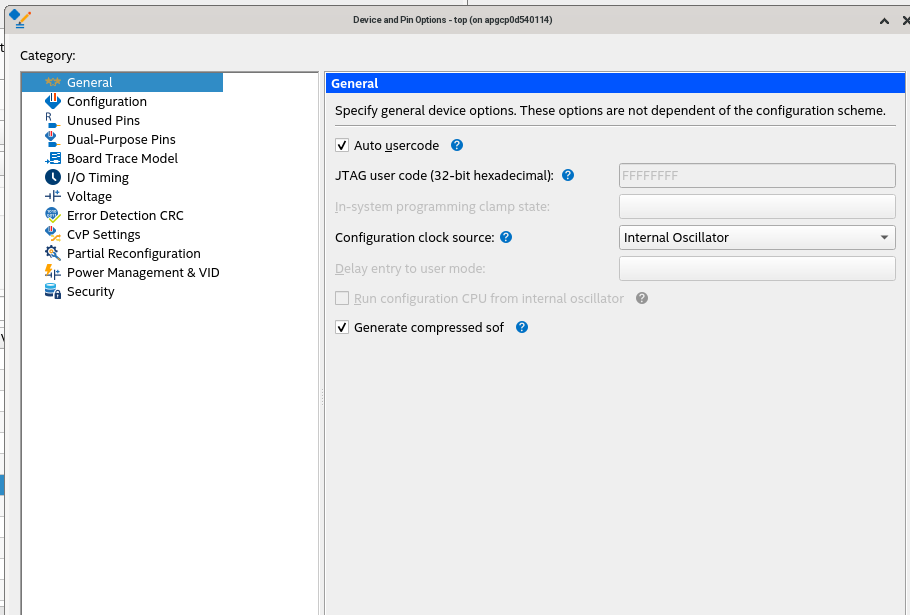Open the Partial Reconfiguration category
Image resolution: width=910 pixels, height=615 pixels.
[x=133, y=253]
